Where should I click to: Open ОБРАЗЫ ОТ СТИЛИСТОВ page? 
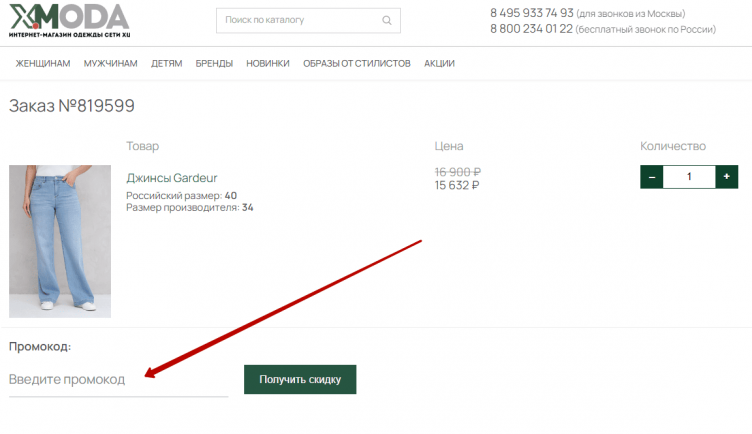[x=356, y=63]
